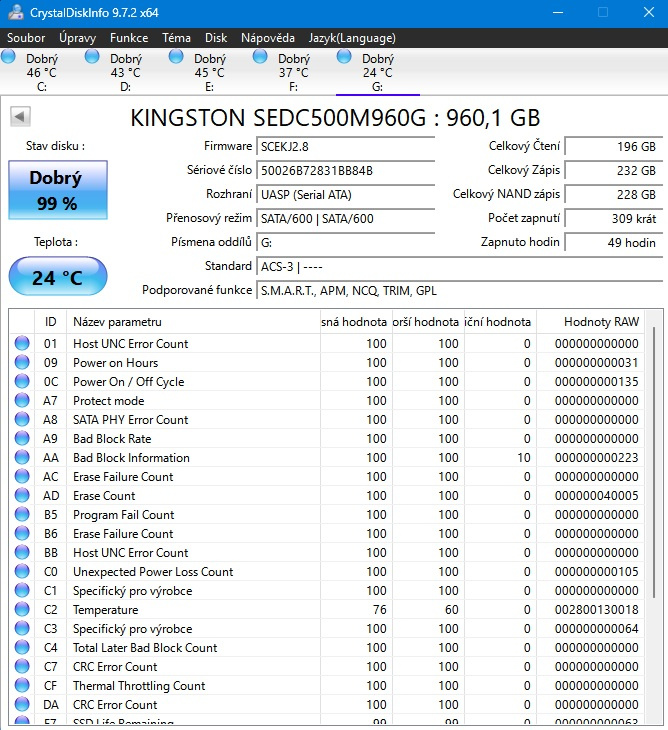The height and width of the screenshot is (730, 668).
Task: Go to previous disk with arrow button
Action: coord(20,116)
